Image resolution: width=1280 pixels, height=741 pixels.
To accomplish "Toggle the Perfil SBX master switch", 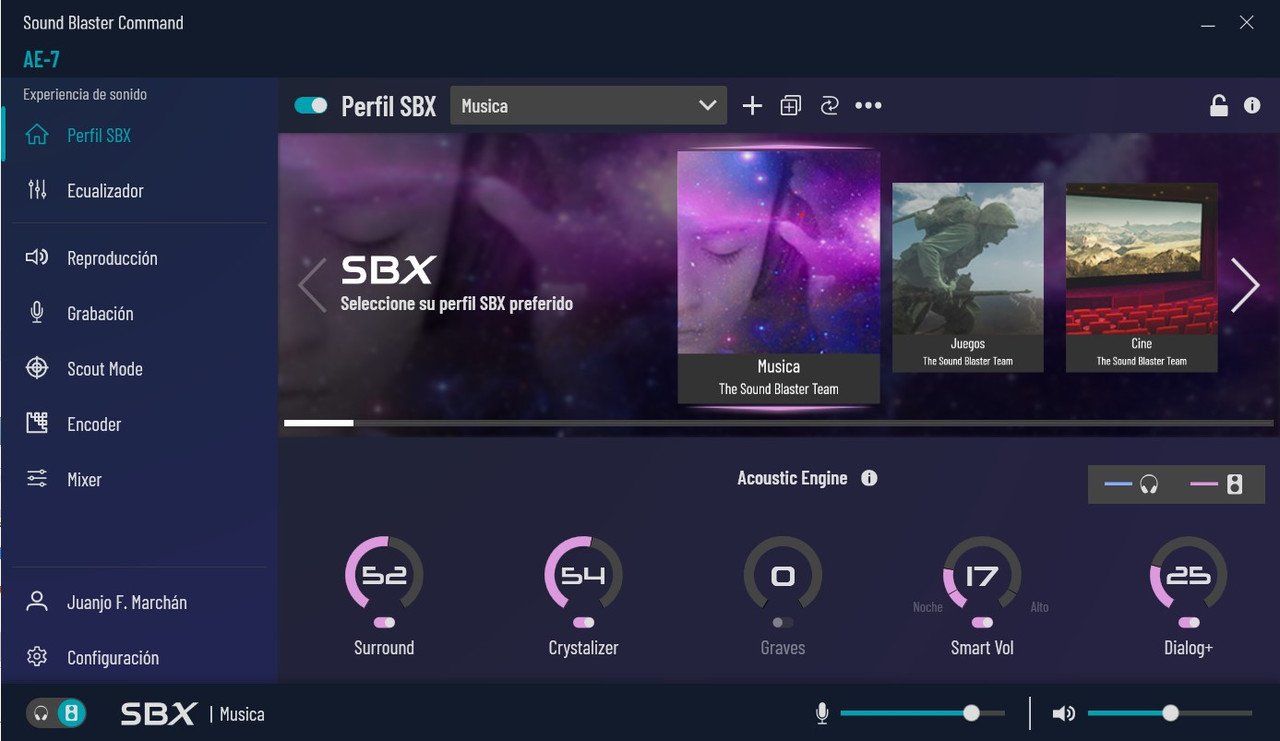I will [311, 106].
